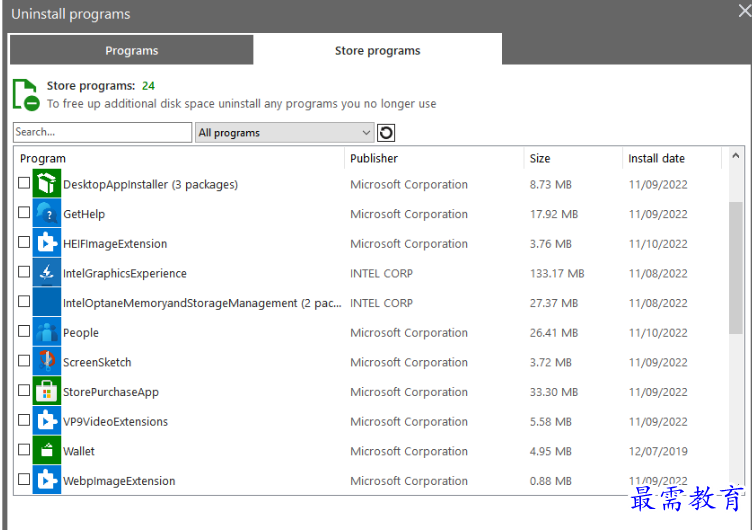Click the scrollbar up arrow

(x=736, y=156)
